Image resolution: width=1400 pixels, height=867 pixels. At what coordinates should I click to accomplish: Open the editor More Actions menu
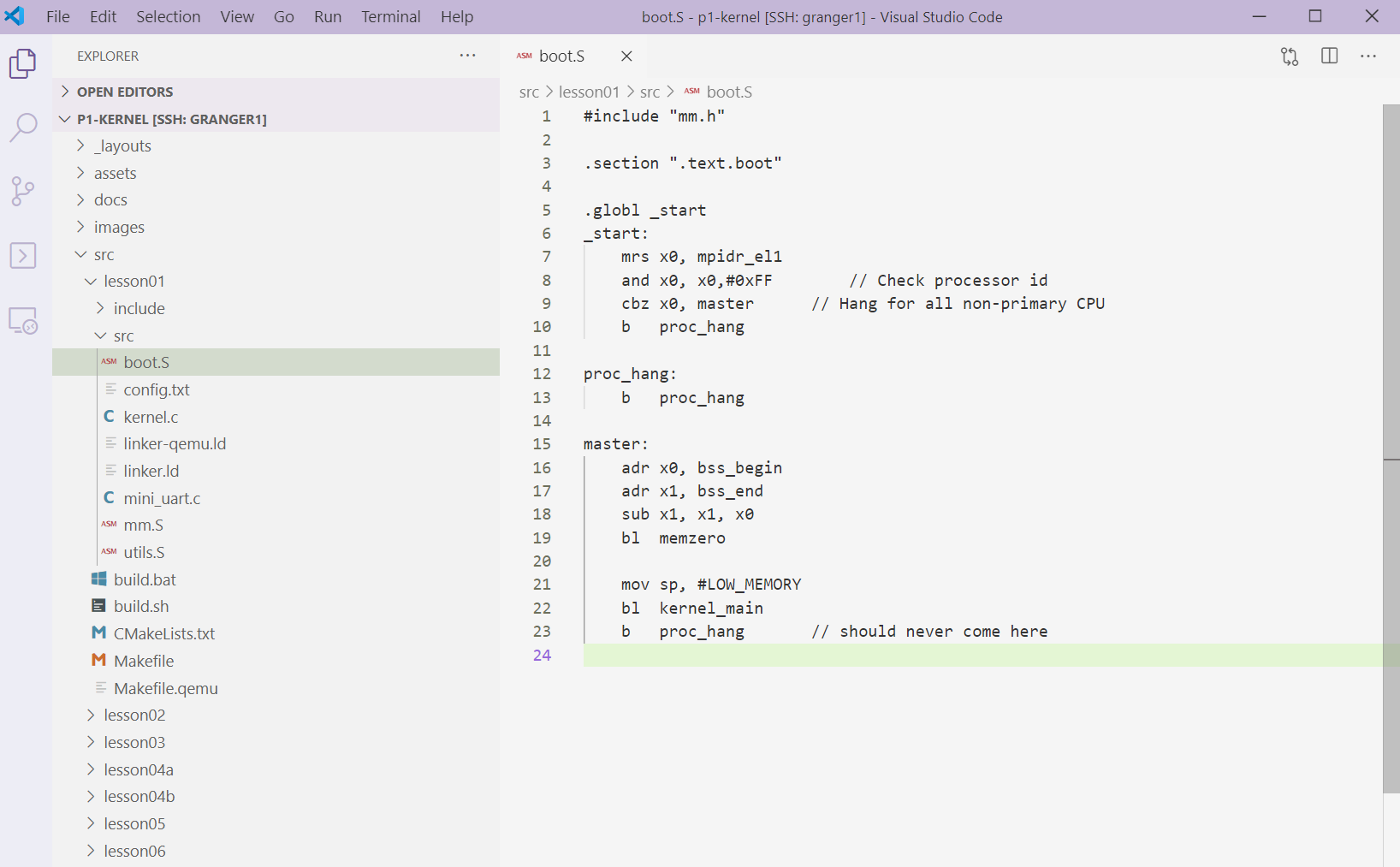click(1368, 56)
